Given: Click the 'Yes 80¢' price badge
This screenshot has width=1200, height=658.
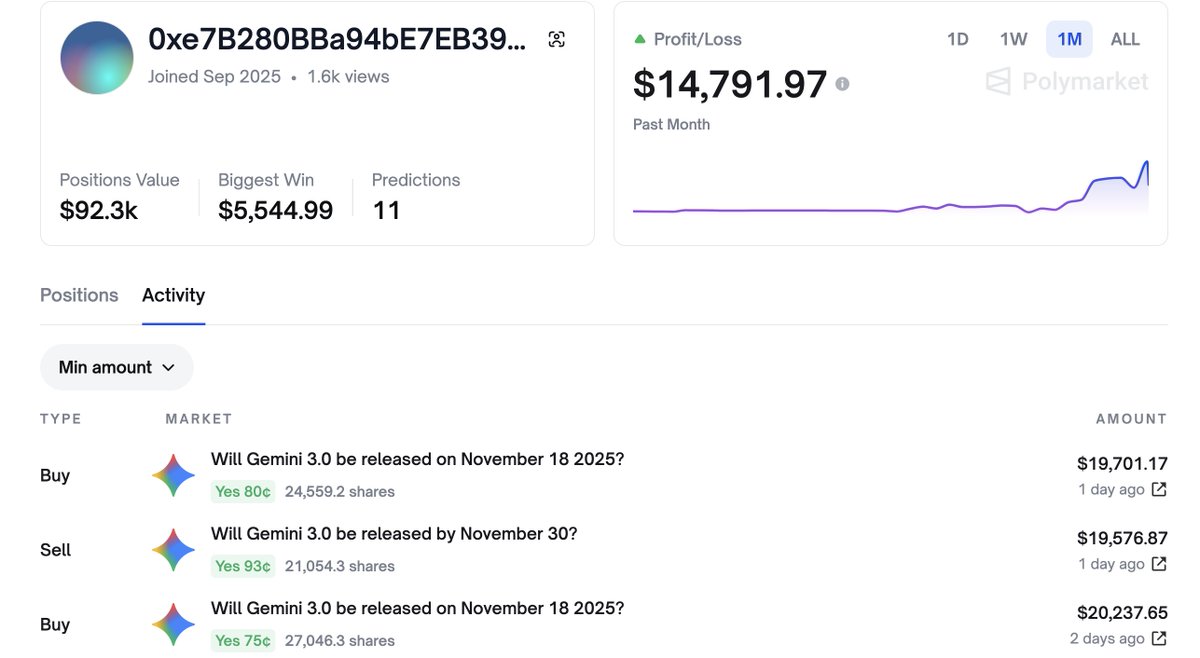Looking at the screenshot, I should tap(243, 490).
